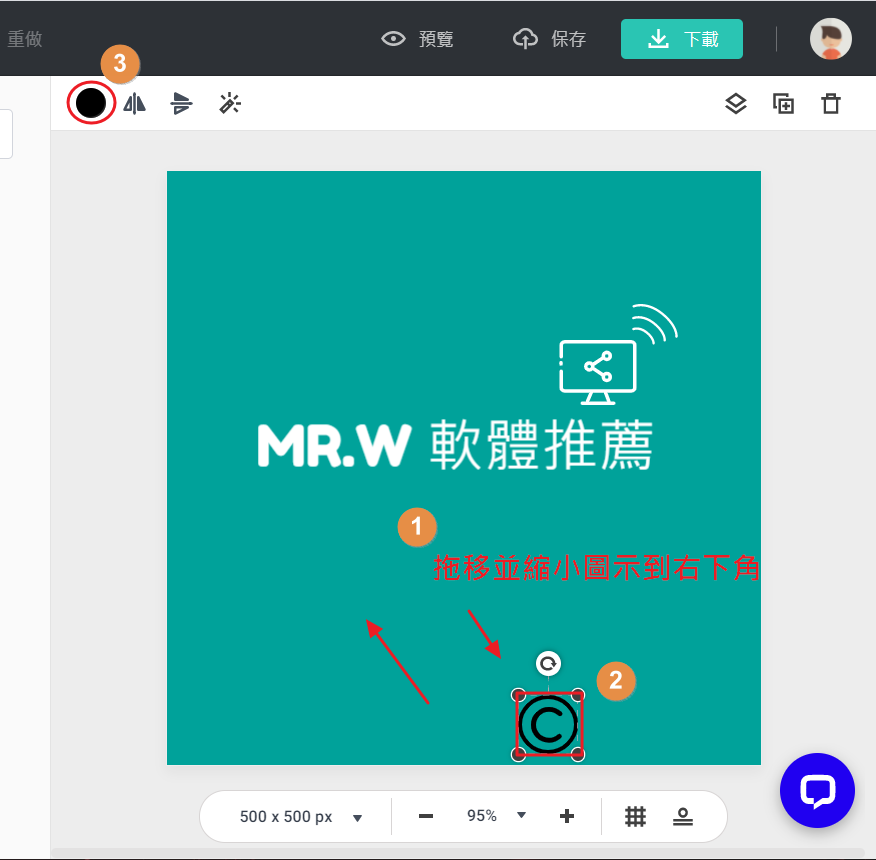876x860 pixels.
Task: Select the copyright symbol on the canvas
Action: (x=548, y=725)
